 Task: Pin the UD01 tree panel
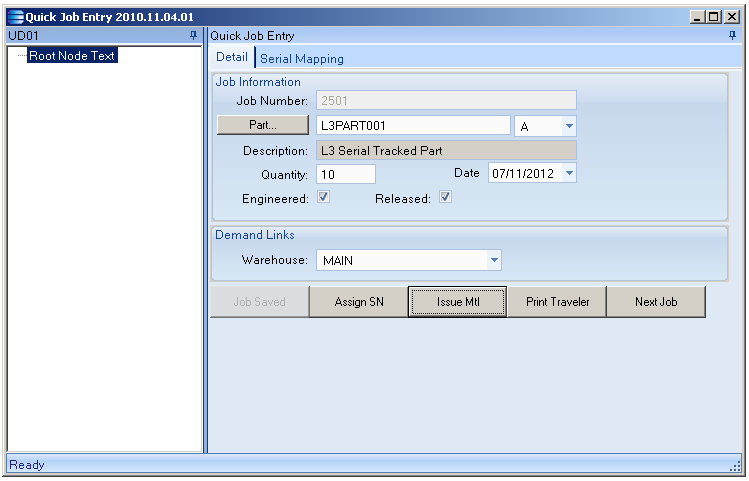pyautogui.click(x=193, y=35)
